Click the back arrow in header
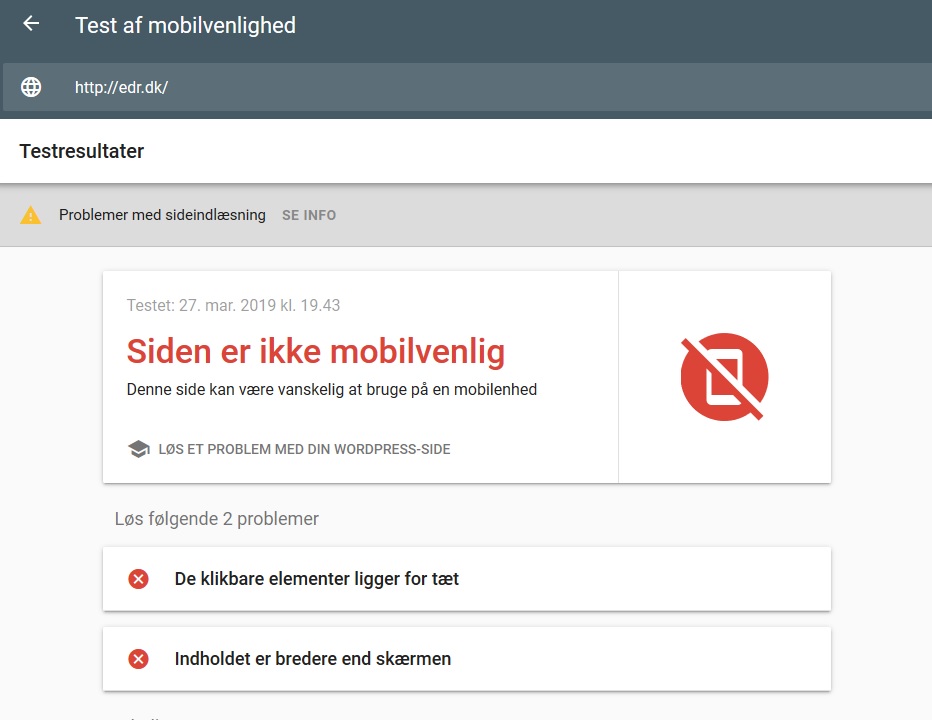 pyautogui.click(x=31, y=24)
